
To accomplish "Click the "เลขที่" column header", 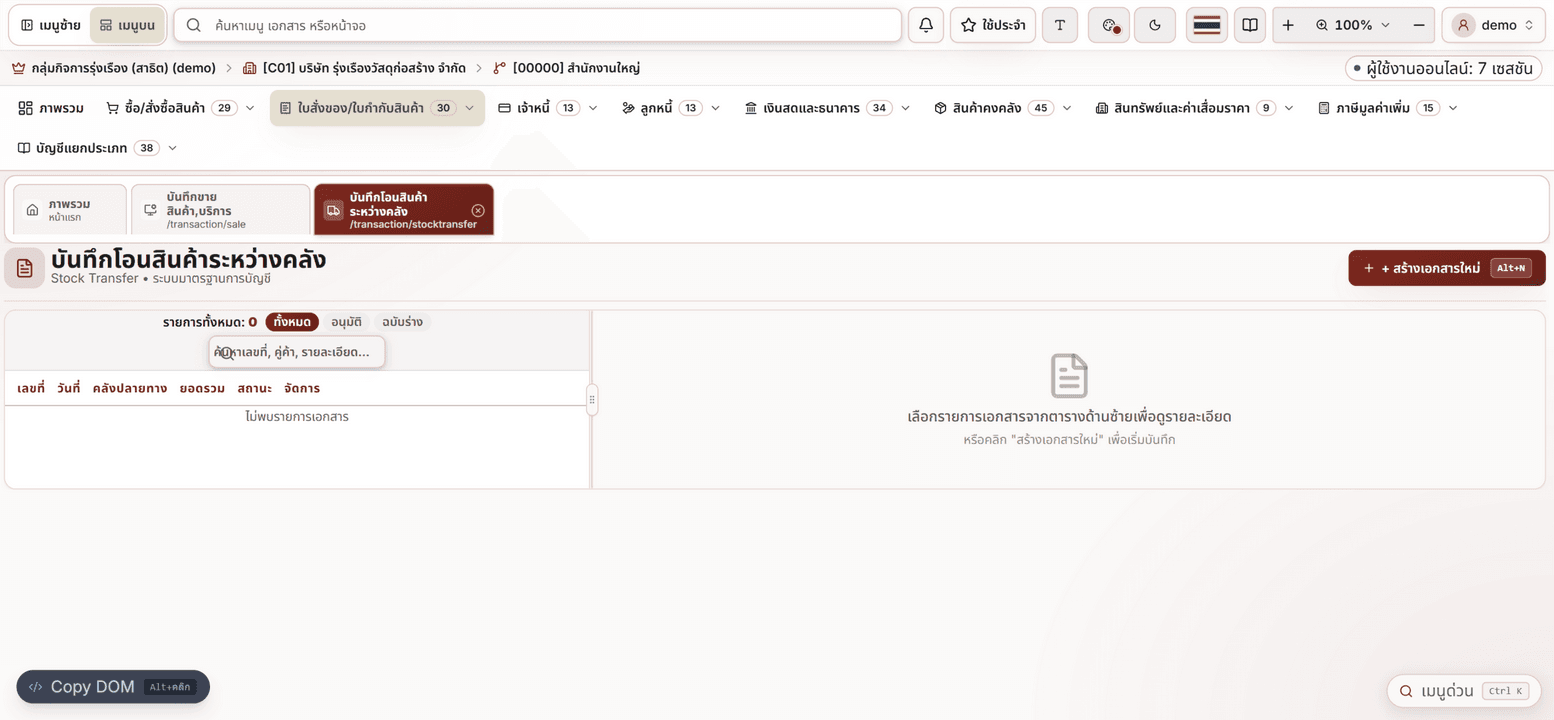I will (31, 388).
